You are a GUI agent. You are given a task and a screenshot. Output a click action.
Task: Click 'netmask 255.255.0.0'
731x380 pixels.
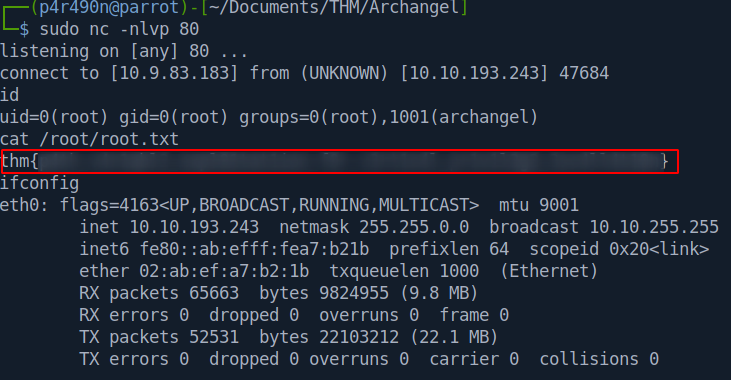coord(374,227)
